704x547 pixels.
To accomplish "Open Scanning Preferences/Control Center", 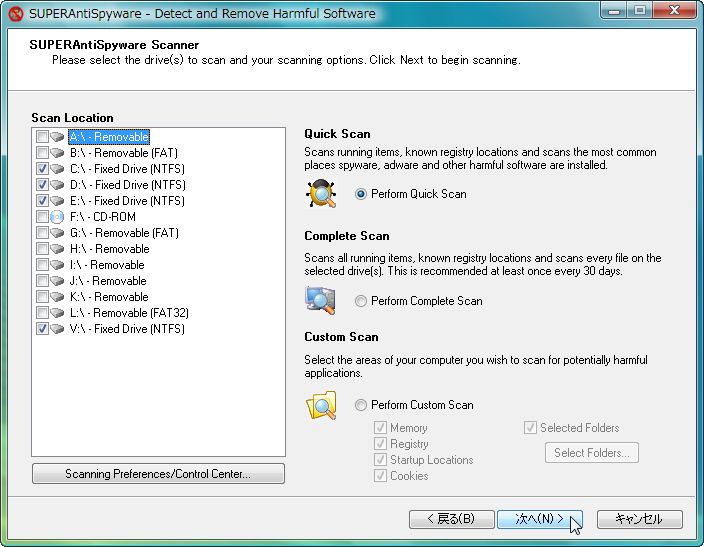I will coord(158,474).
